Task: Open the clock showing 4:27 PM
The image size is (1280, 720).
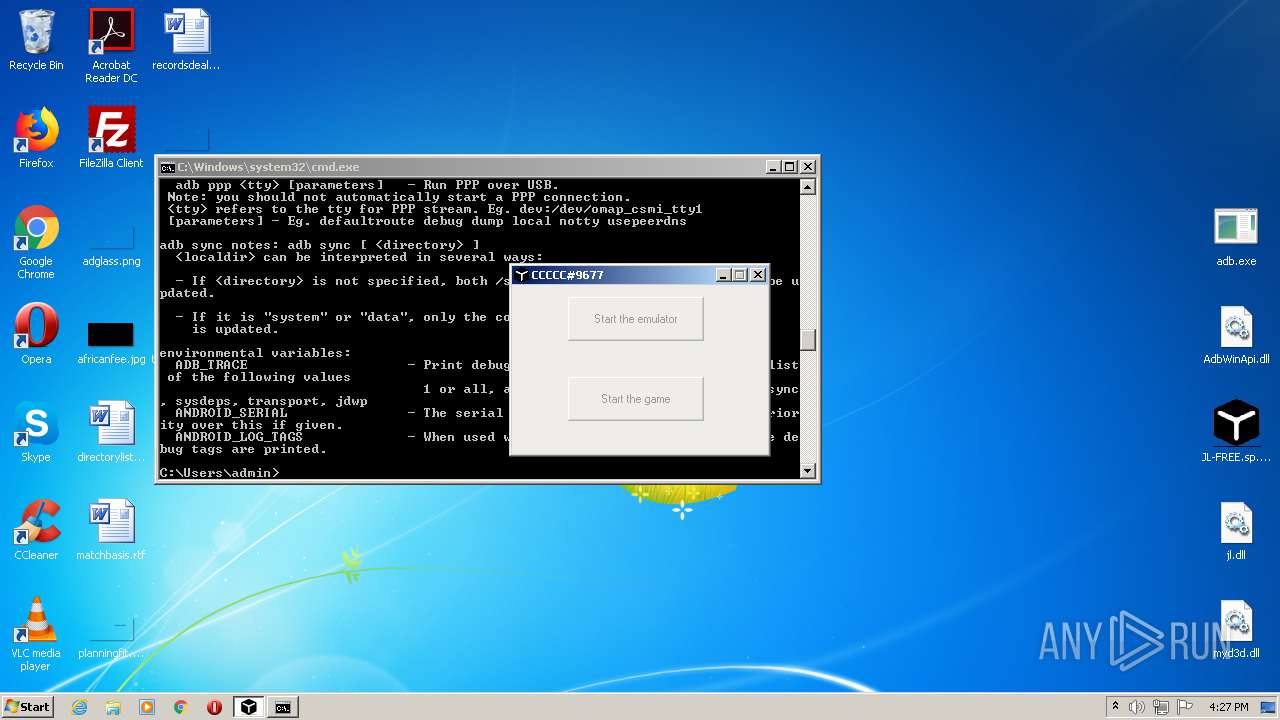Action: pos(1229,707)
